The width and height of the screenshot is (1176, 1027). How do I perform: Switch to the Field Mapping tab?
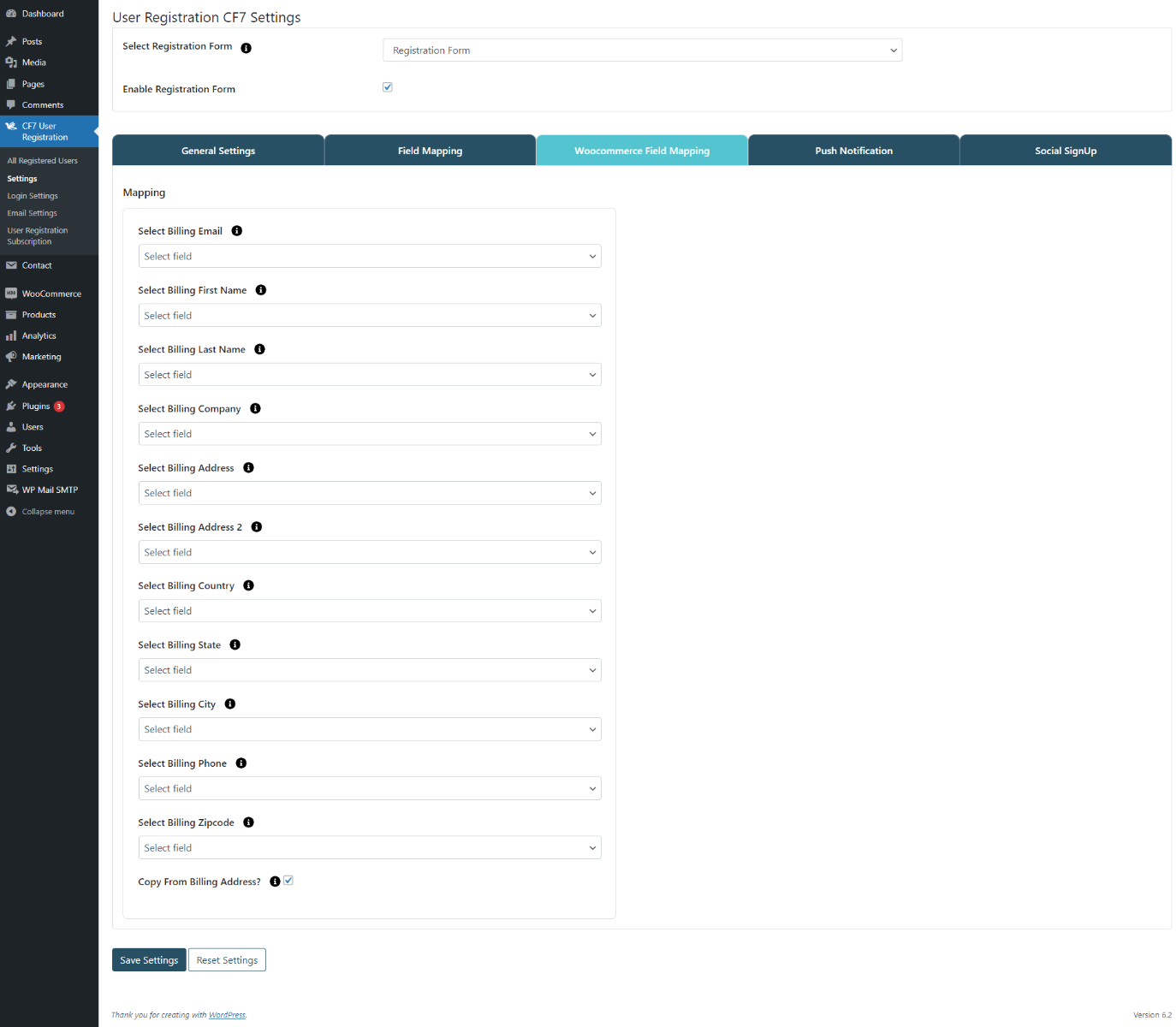point(430,151)
